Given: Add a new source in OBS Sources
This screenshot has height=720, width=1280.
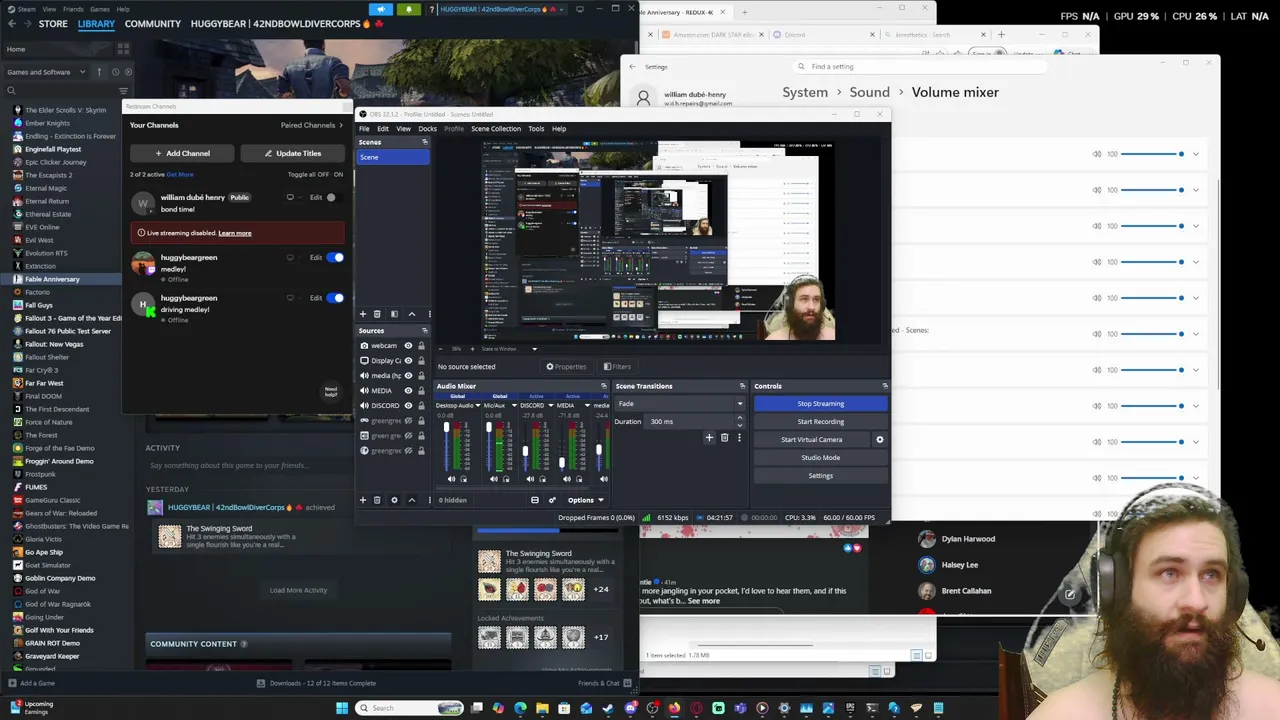Looking at the screenshot, I should 363,500.
